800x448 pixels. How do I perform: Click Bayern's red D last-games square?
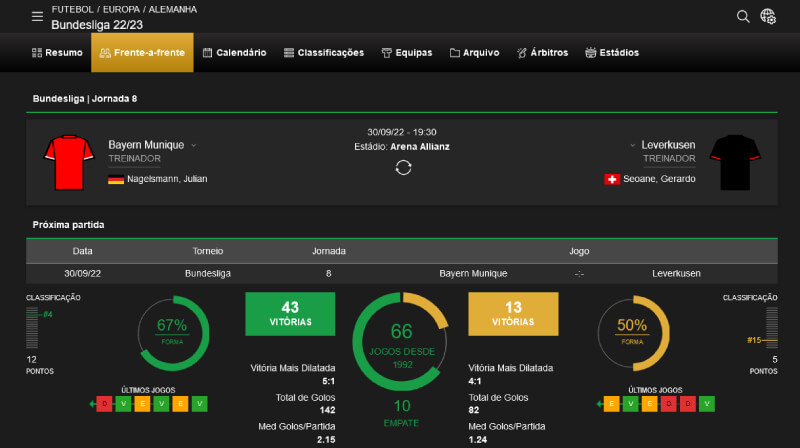[104, 404]
